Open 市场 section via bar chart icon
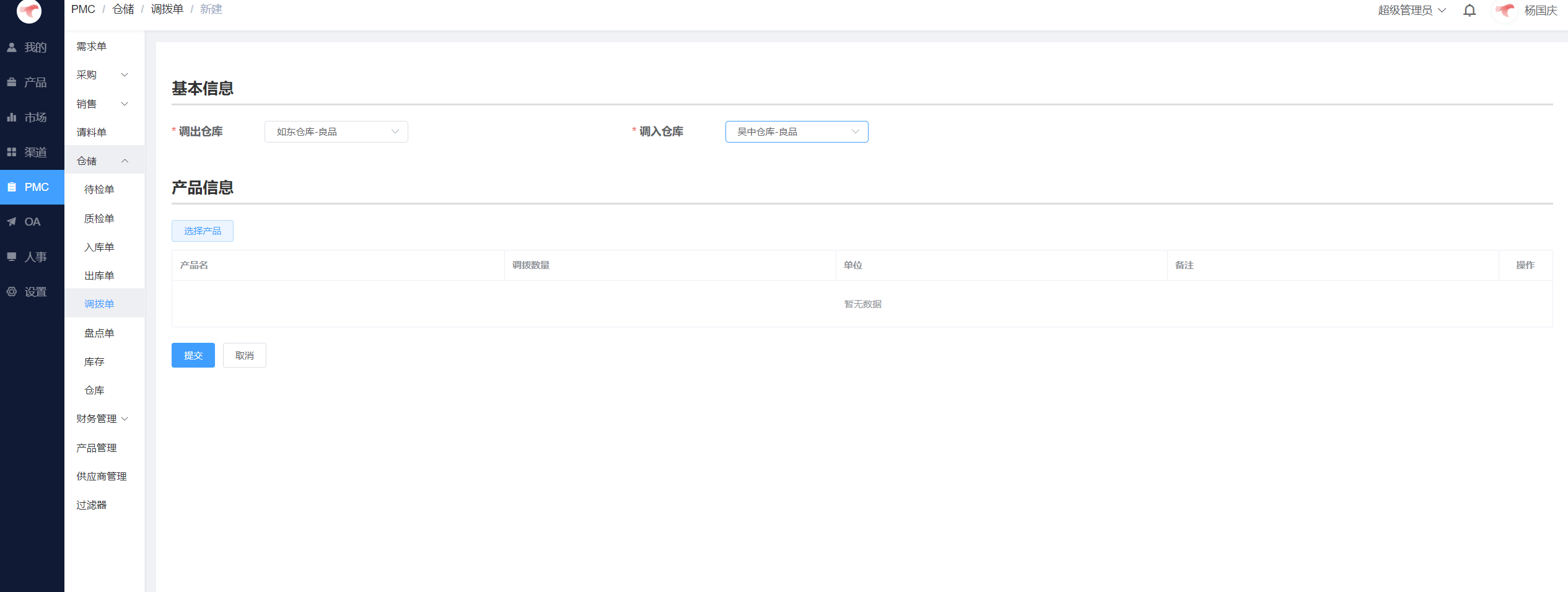This screenshot has width=1568, height=592. [12, 117]
